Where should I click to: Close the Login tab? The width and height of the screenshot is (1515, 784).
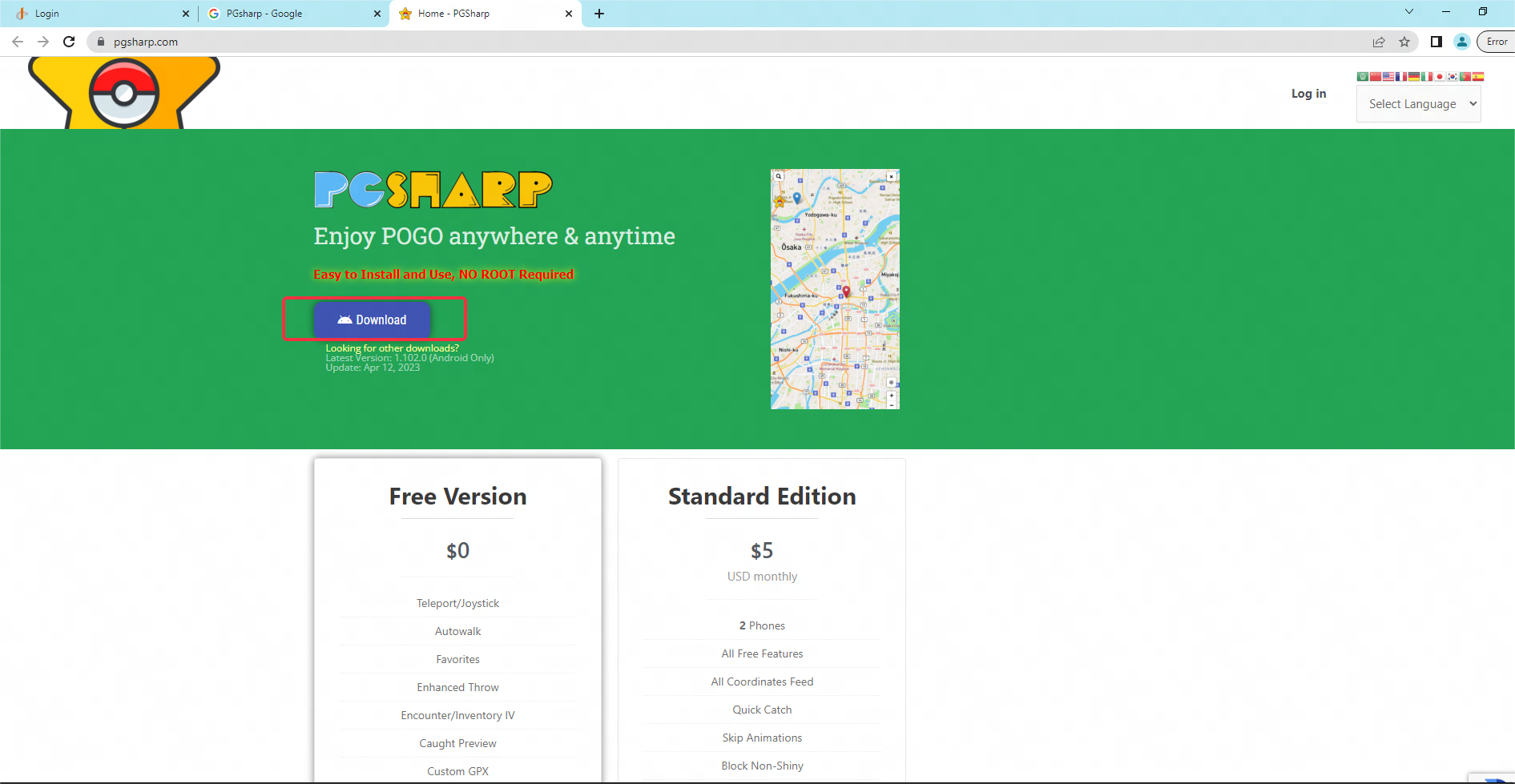point(186,14)
